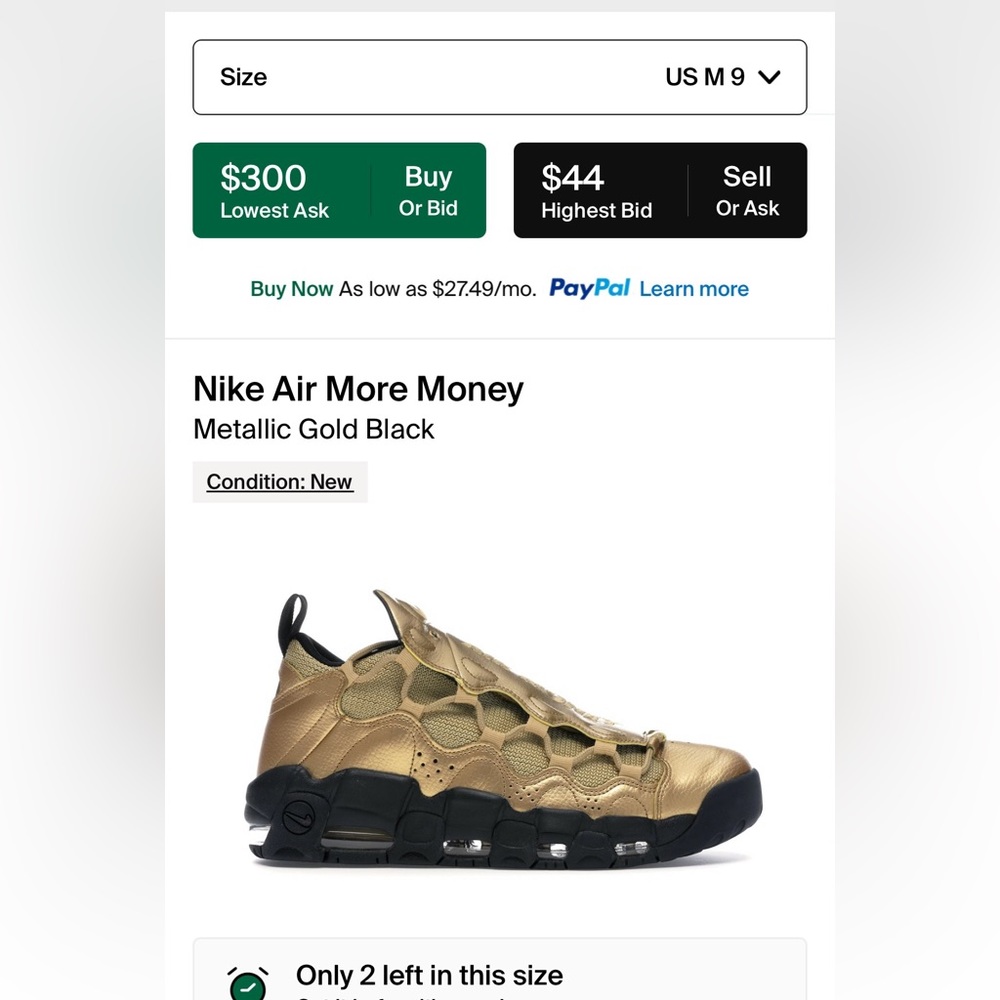Click the Metallic Gold Black colorway label
This screenshot has width=1000, height=1000.
314,429
